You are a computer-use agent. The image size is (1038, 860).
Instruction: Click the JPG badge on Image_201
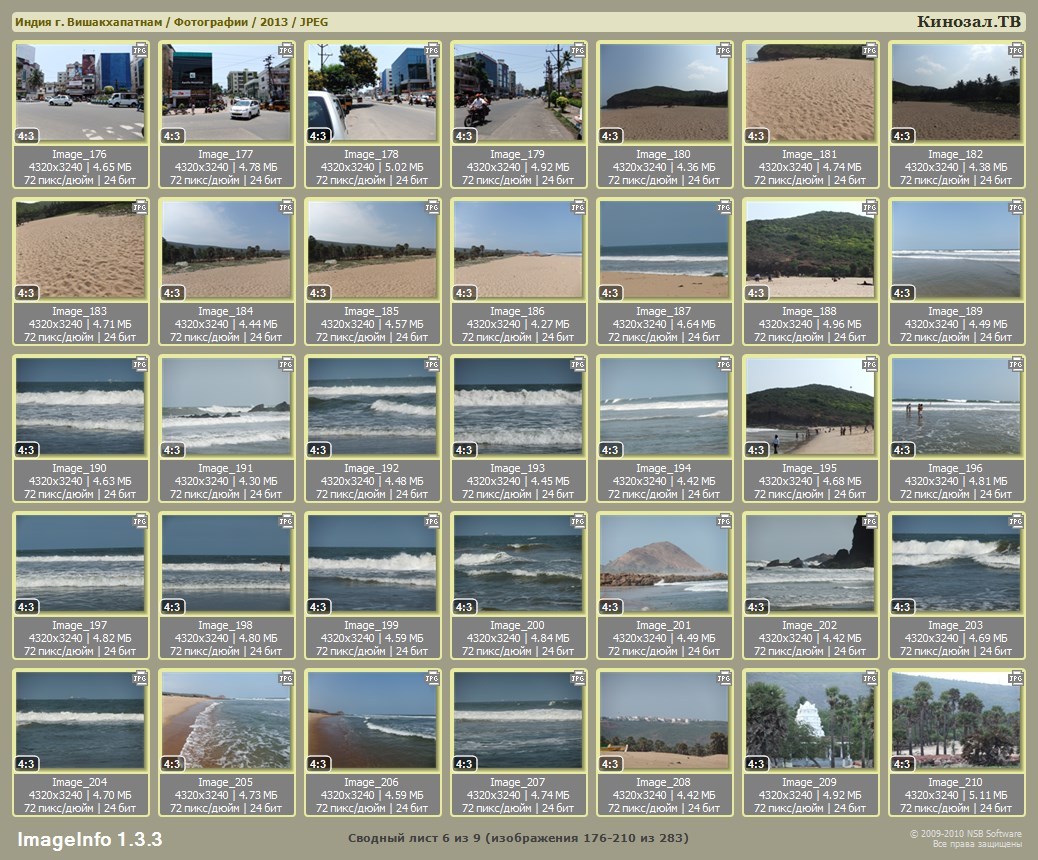click(724, 521)
